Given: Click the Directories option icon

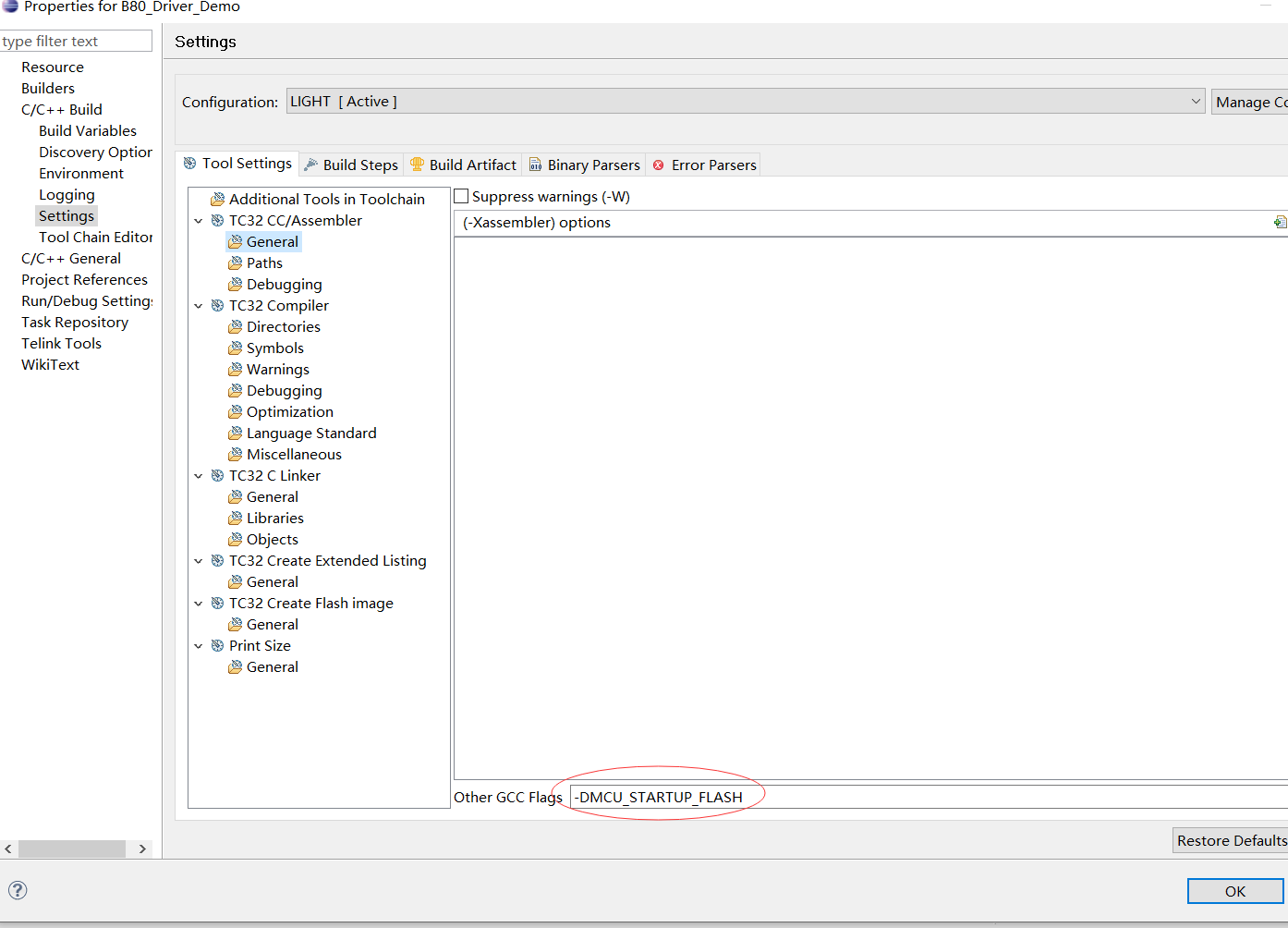Looking at the screenshot, I should click(x=236, y=326).
